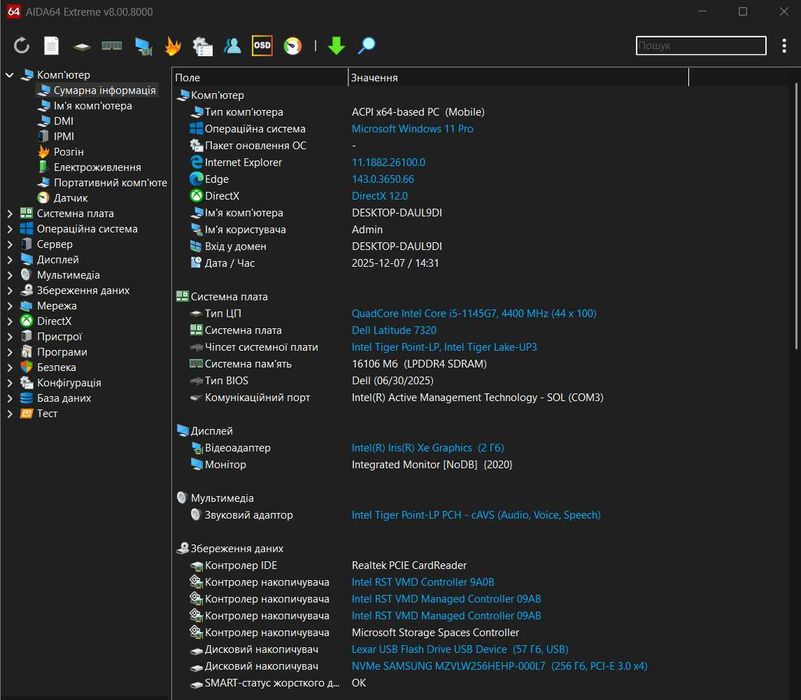801x700 pixels.
Task: Start the flame stability test icon
Action: point(173,46)
